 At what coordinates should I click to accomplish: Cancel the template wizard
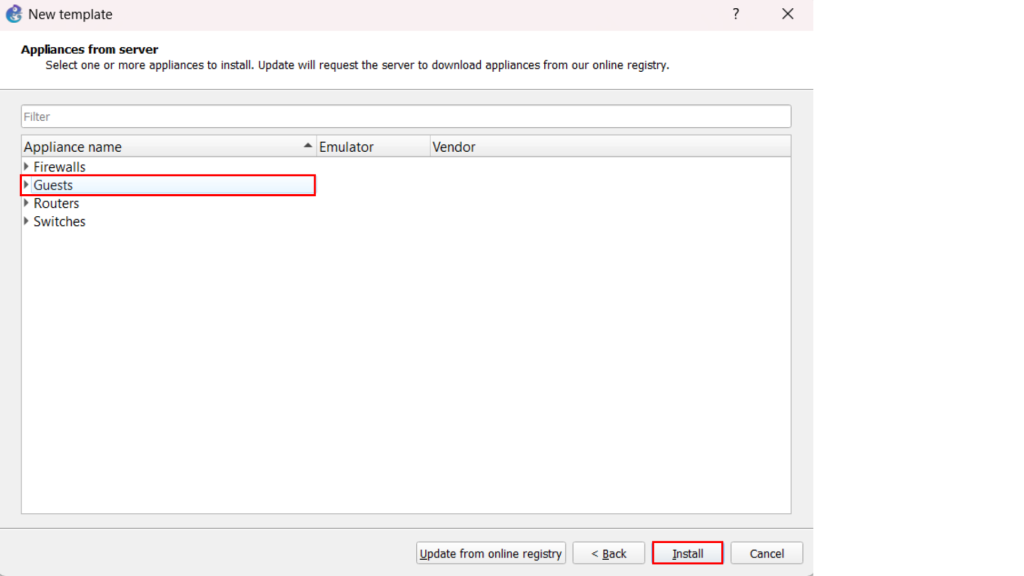(766, 553)
